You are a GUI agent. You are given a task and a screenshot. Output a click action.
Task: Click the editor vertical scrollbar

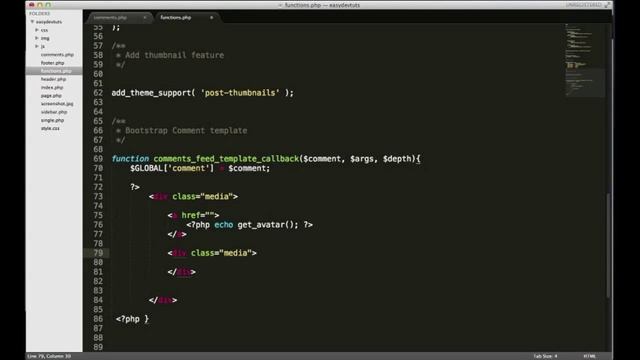[x=609, y=245]
